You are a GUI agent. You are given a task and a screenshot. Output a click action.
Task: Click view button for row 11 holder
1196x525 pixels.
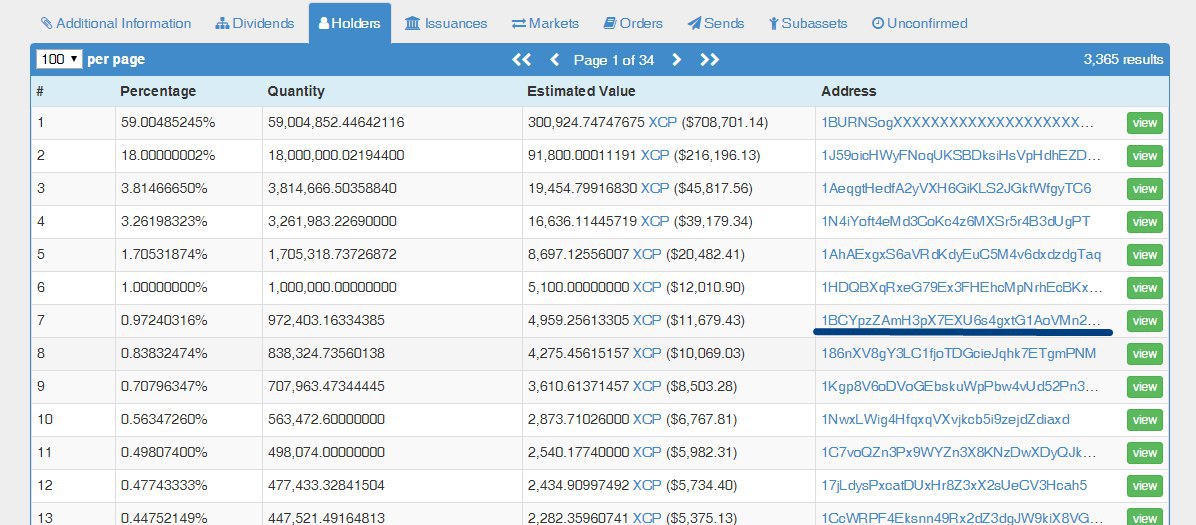(1144, 453)
